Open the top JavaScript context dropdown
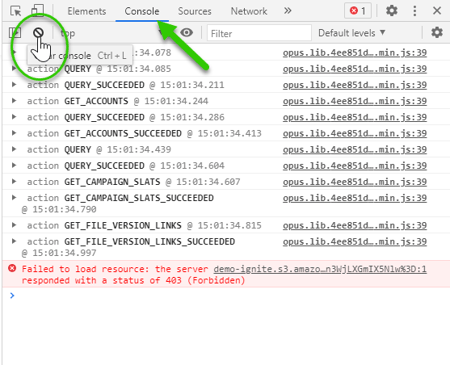 [x=112, y=33]
